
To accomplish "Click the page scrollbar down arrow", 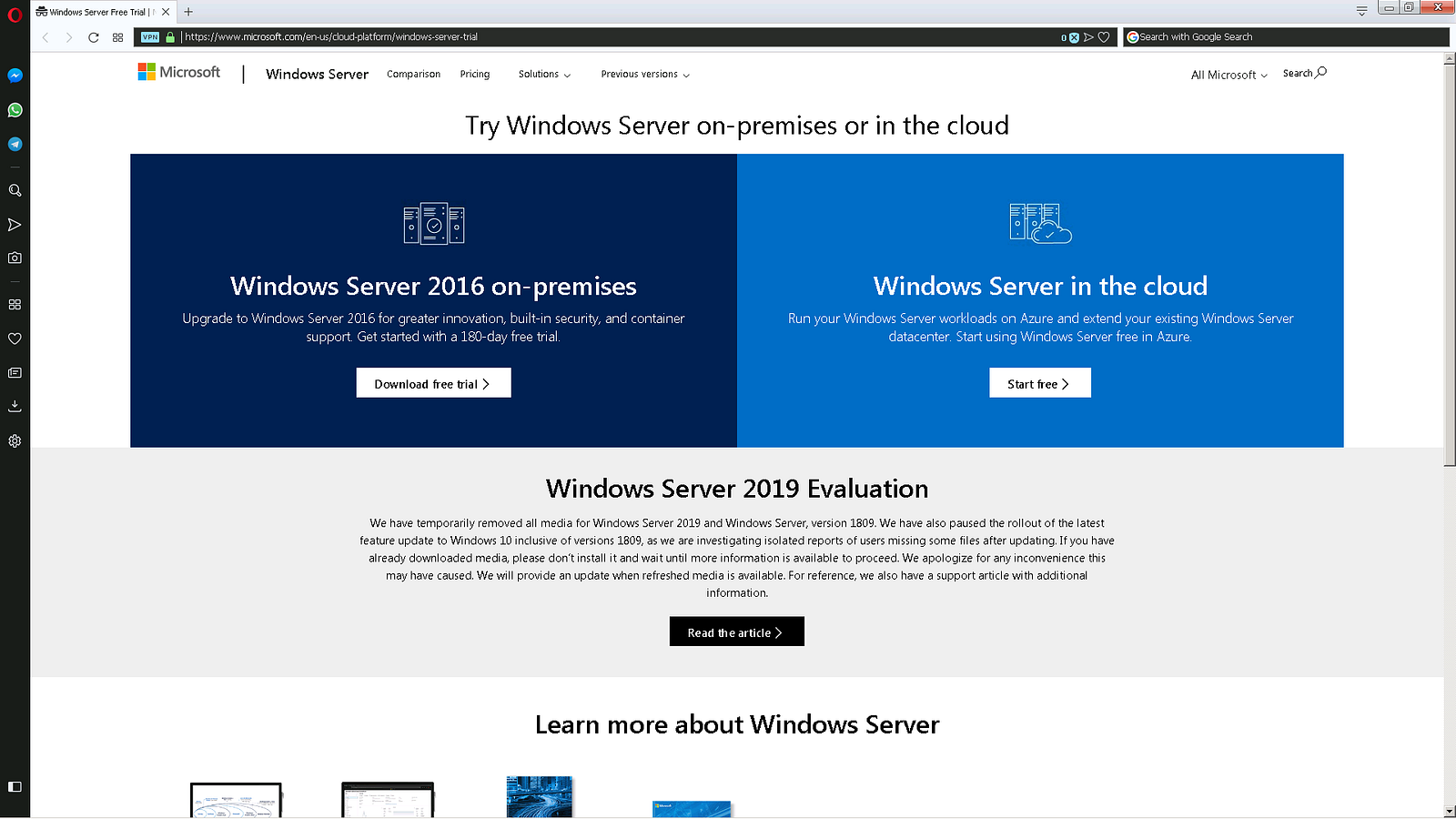I will click(x=1450, y=811).
